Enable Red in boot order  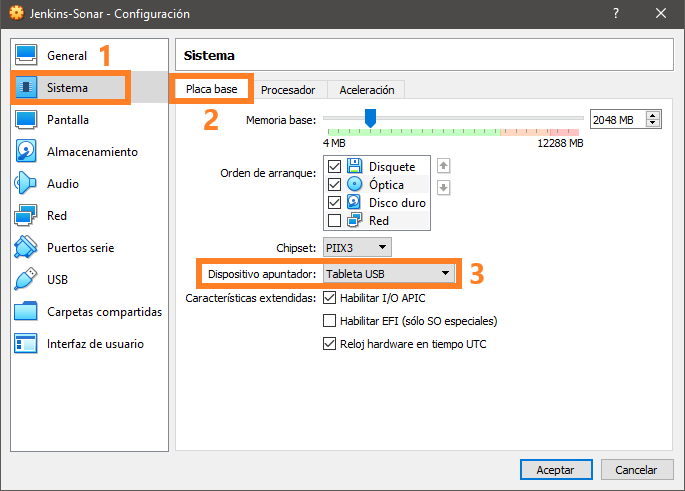[x=334, y=221]
